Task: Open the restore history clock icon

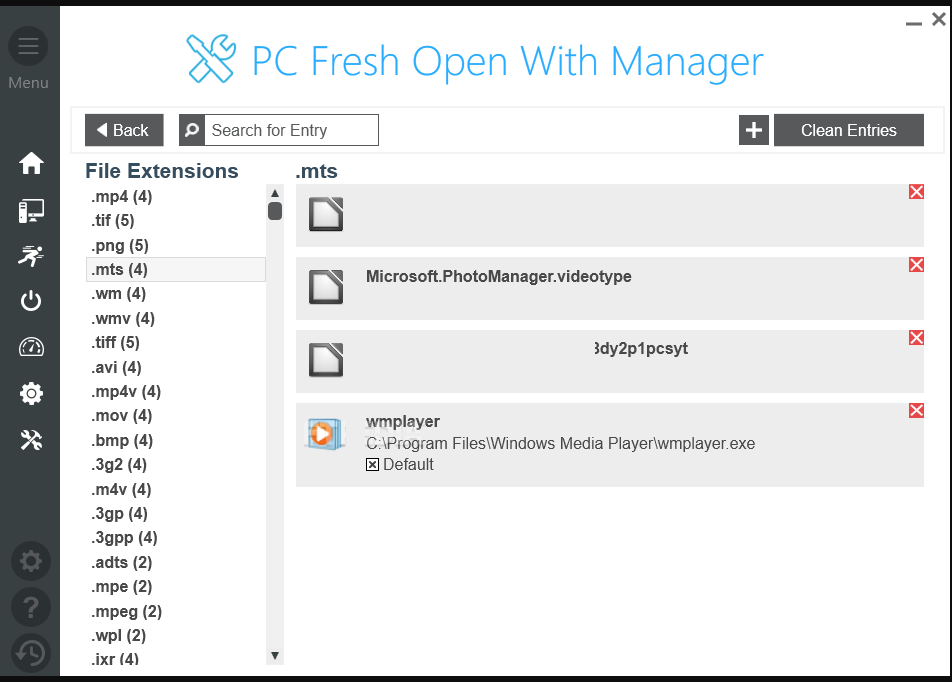Action: click(x=30, y=653)
